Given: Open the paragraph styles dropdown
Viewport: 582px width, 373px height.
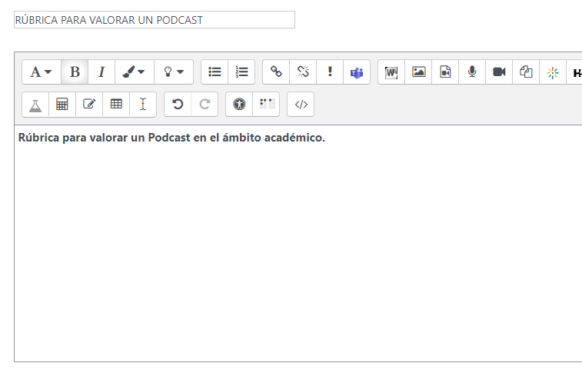Looking at the screenshot, I should tap(41, 72).
